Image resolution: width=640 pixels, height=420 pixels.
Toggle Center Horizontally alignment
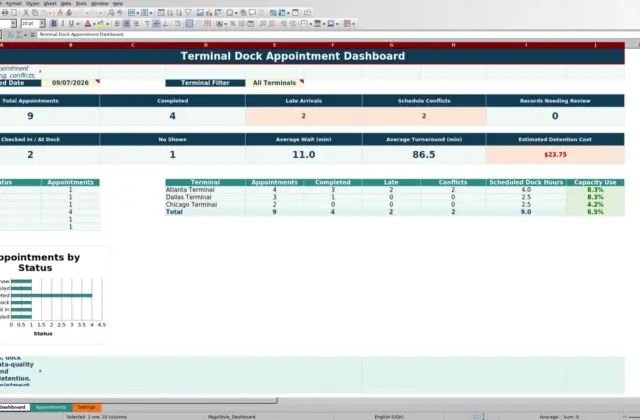127,24
